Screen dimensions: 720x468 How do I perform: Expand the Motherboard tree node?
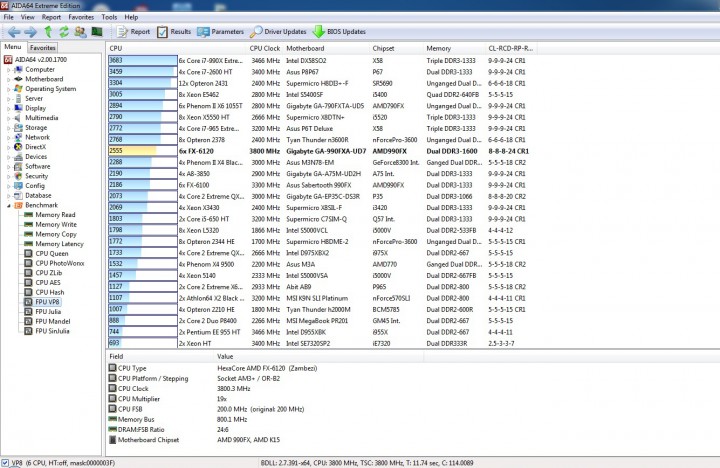coord(8,79)
